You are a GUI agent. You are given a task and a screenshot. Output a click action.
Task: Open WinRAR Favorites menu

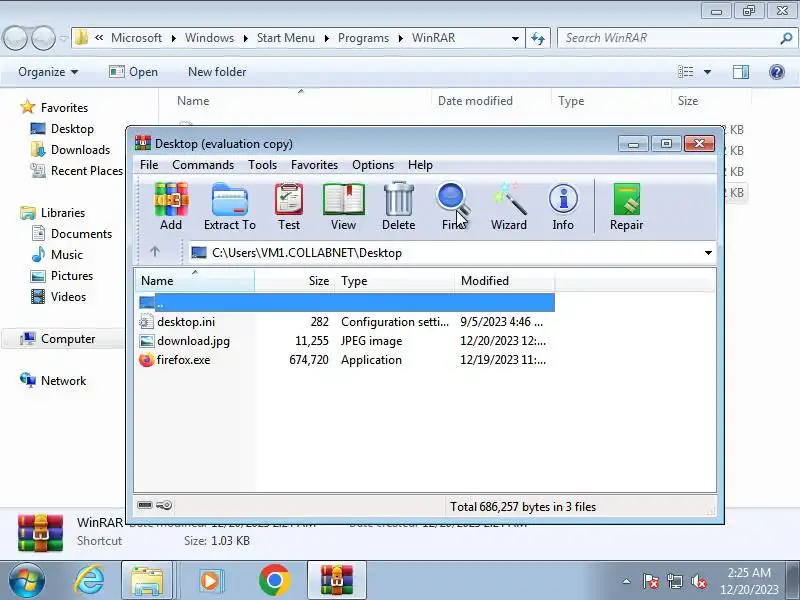314,165
